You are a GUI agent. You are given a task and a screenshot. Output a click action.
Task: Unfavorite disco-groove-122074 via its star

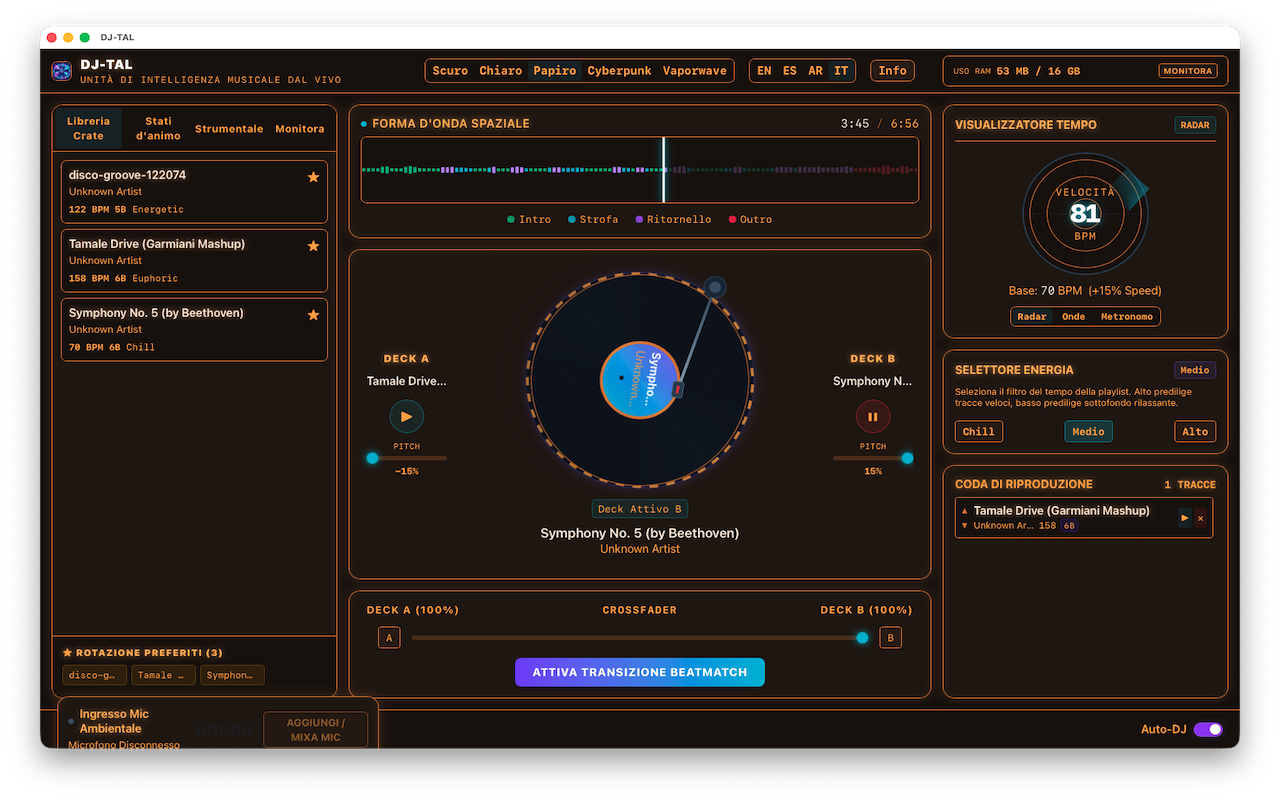[313, 177]
